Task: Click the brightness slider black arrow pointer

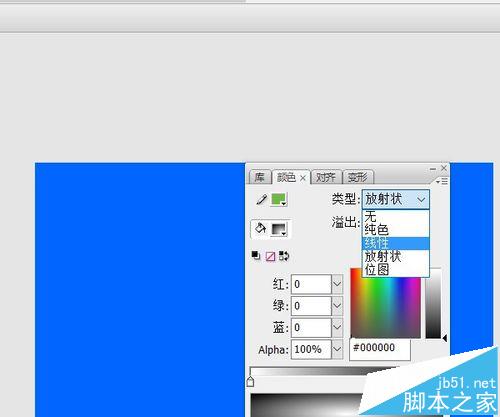Action: coord(445,338)
